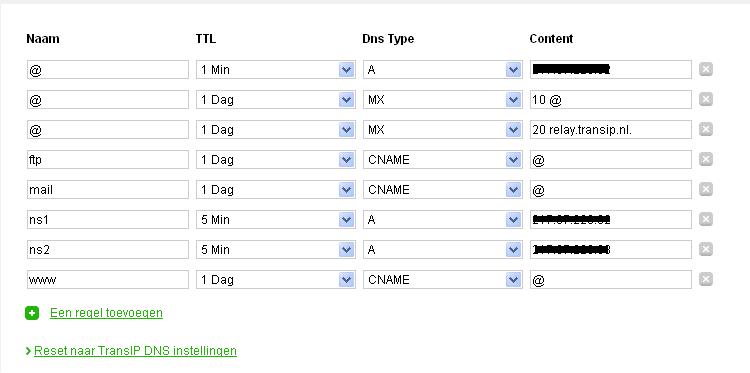Open the '1 Min' TTL dropdown

tap(276, 70)
